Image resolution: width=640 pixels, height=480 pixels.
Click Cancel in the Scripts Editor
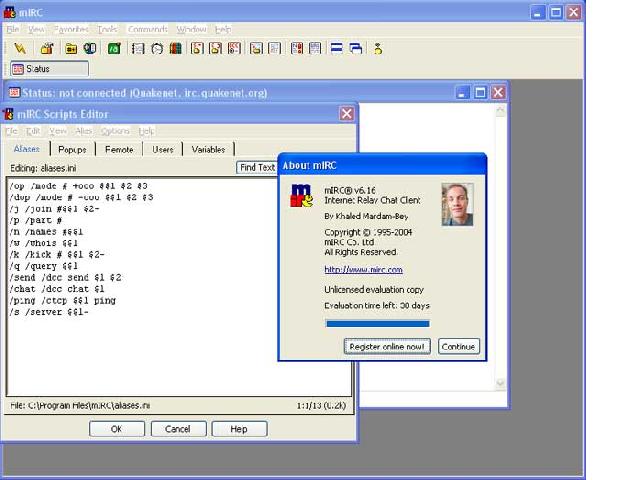coord(178,429)
